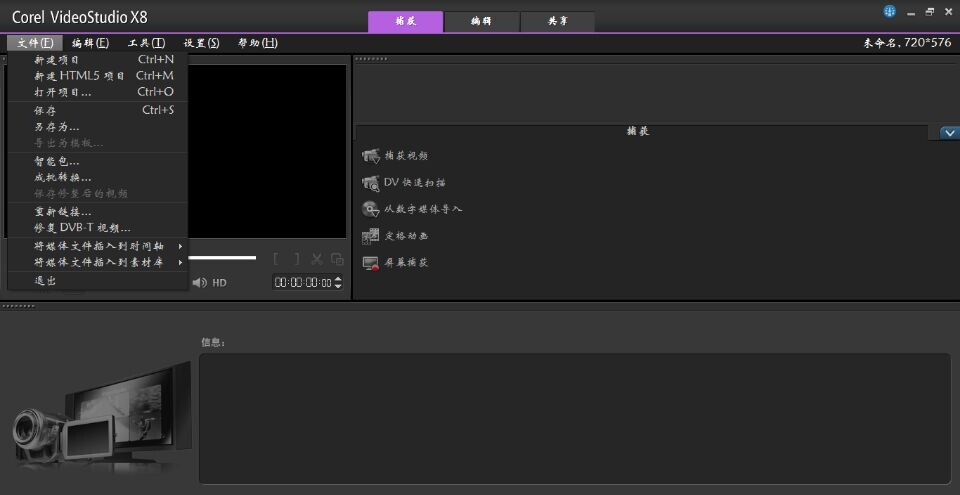This screenshot has width=960, height=495.
Task: Click the 信息 (Information) text area
Action: tap(574, 418)
